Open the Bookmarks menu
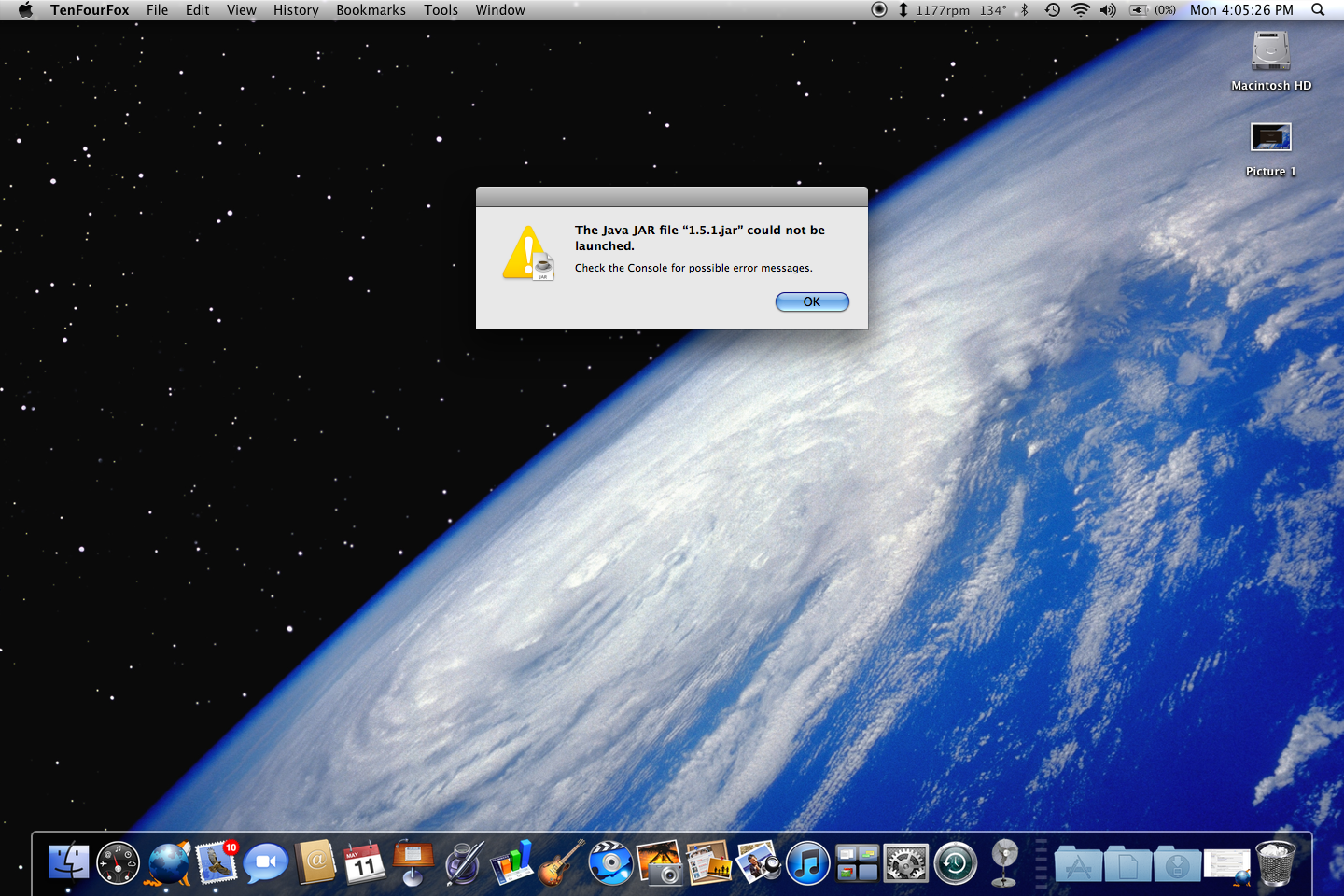 [x=371, y=9]
